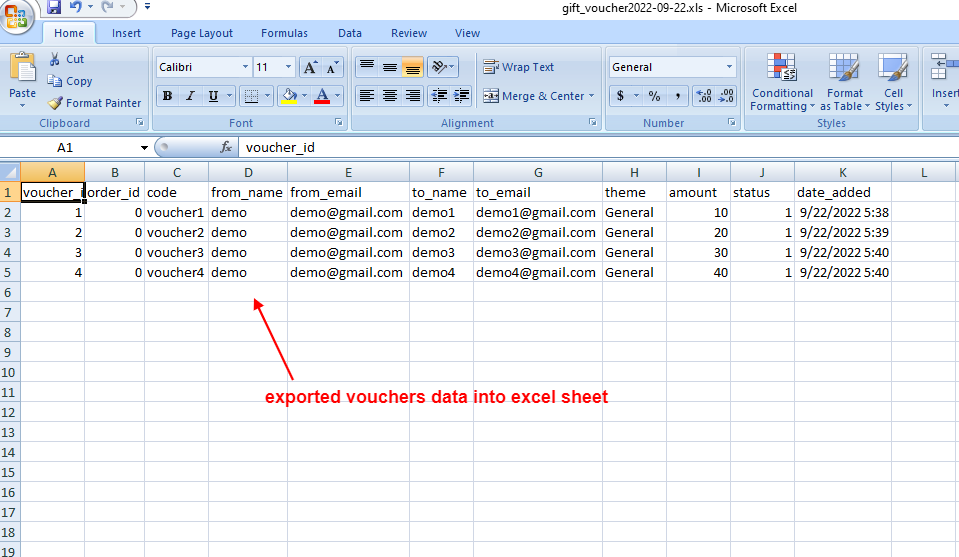Toggle bold formatting
Viewport: 959px width, 557px height.
(167, 96)
